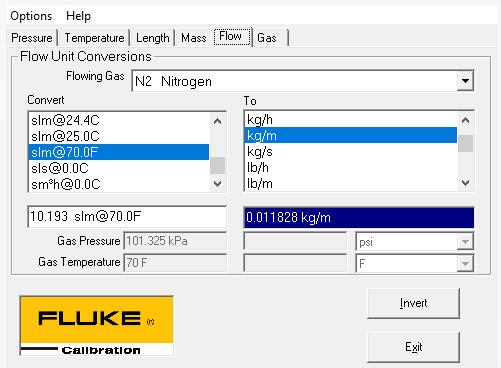Image resolution: width=501 pixels, height=368 pixels.
Task: Open the Help menu
Action: coord(78,16)
